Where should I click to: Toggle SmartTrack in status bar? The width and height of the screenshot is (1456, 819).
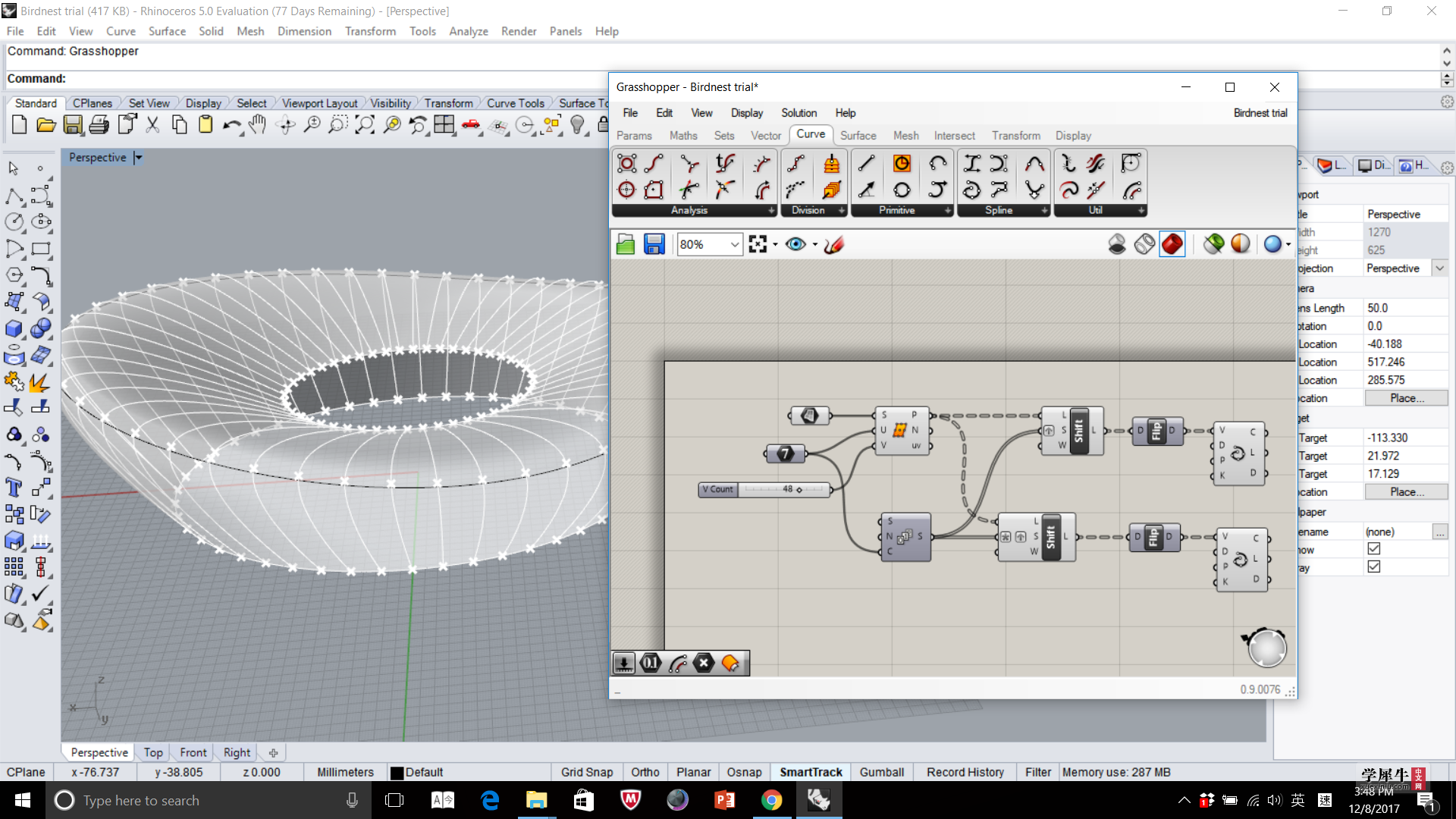[811, 772]
